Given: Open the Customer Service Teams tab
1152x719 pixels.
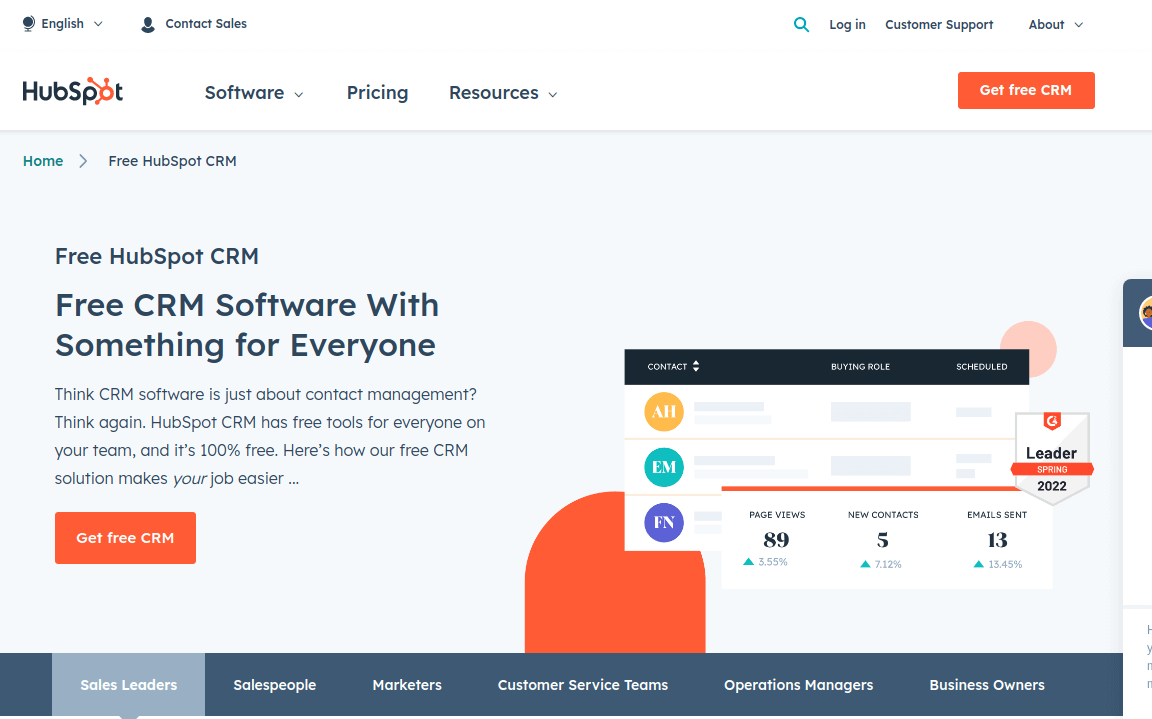Looking at the screenshot, I should tap(583, 684).
